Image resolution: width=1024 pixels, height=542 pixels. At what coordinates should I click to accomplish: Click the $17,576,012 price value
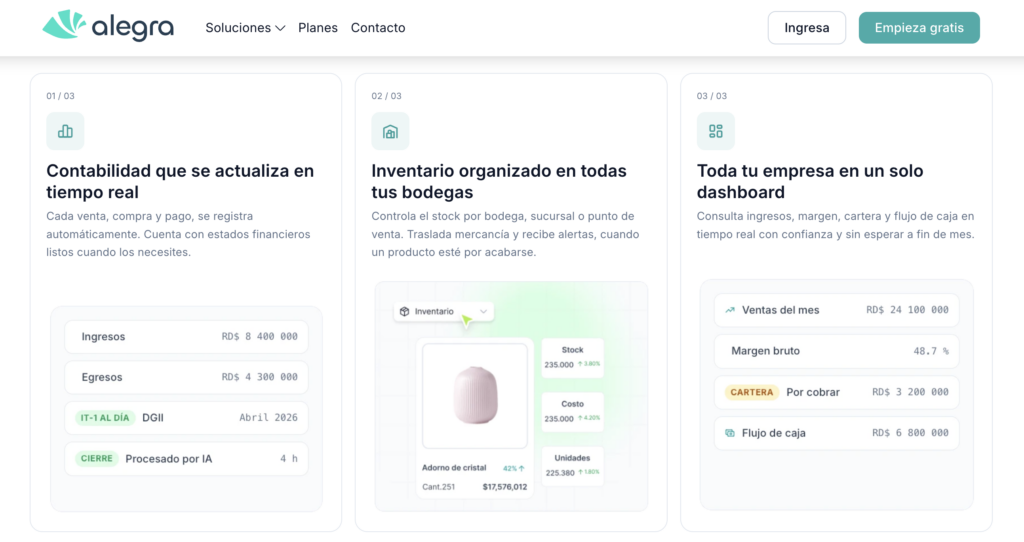click(x=505, y=487)
